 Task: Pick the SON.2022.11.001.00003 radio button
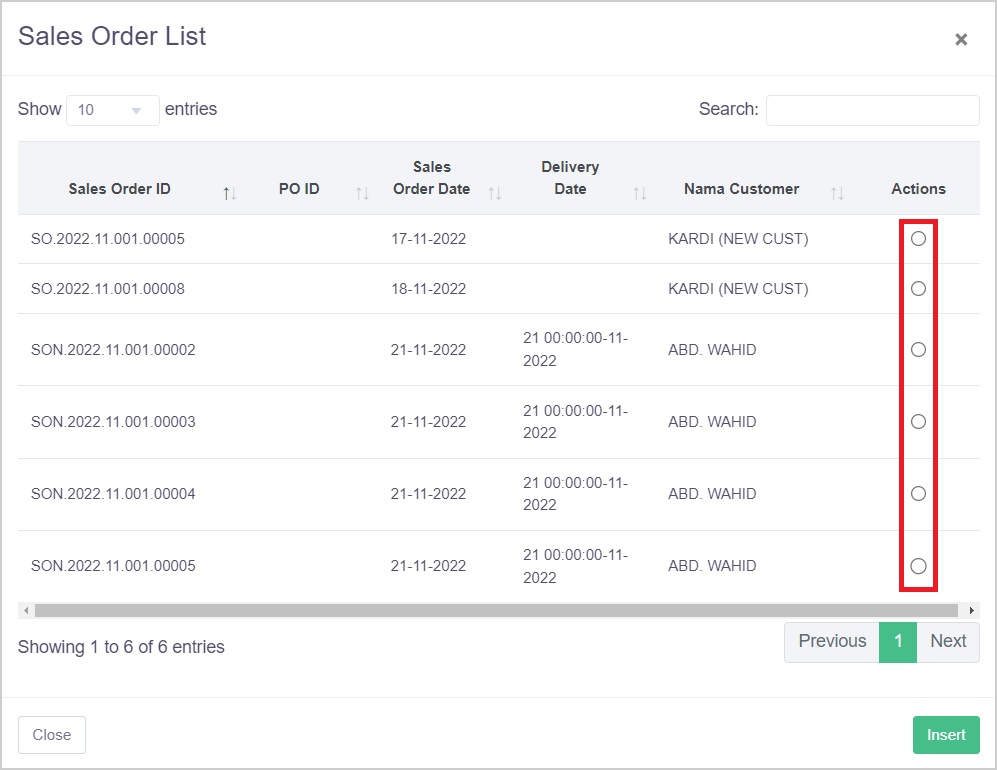pos(918,422)
